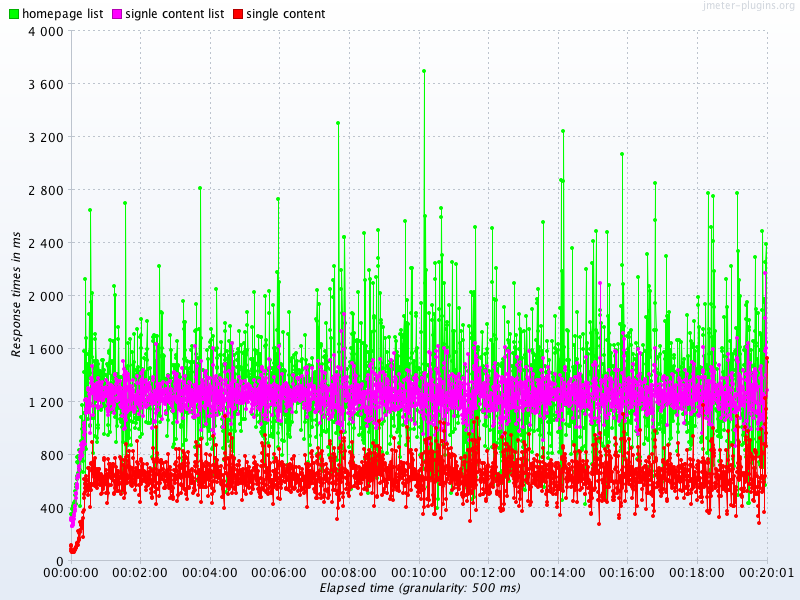
Task: Click the "Response times in ms" axis title
Action: (16, 294)
